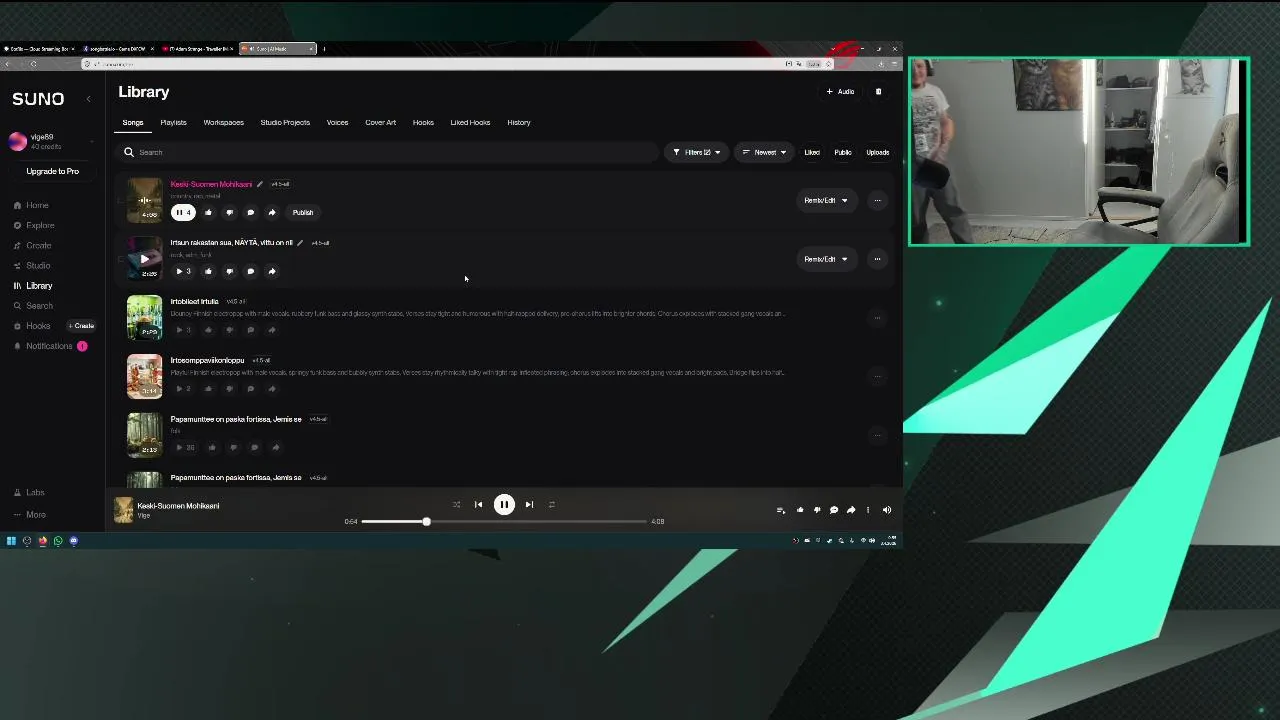Open Remix/Edit dropdown for Keski-Suomen Mohikaani
Image resolution: width=1280 pixels, height=720 pixels.
point(825,200)
